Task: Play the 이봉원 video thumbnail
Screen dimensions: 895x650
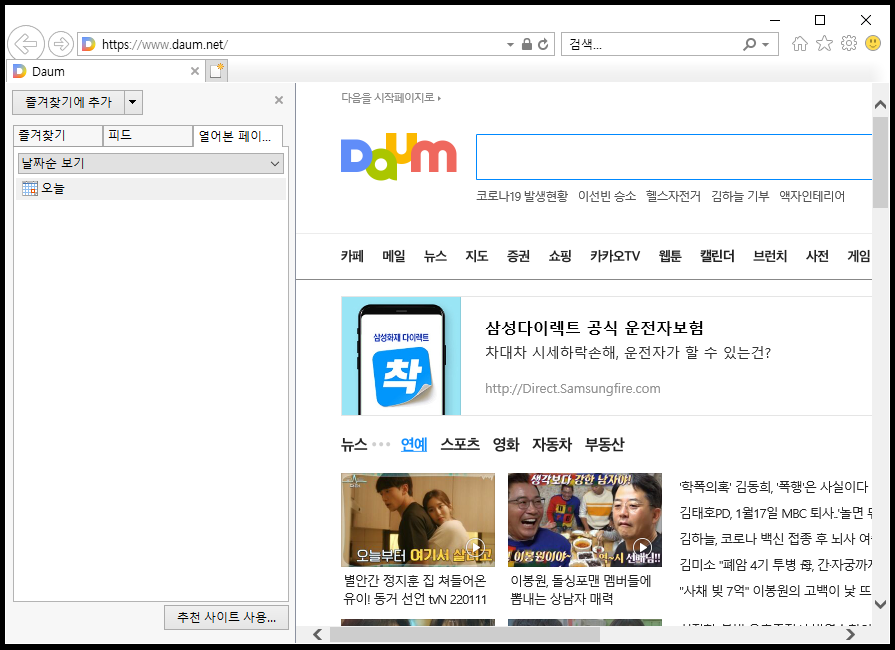Action: tap(584, 519)
